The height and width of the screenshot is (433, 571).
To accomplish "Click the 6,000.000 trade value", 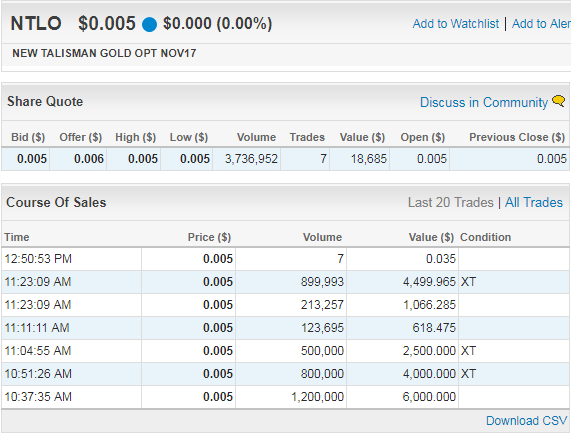I will coord(429,397).
